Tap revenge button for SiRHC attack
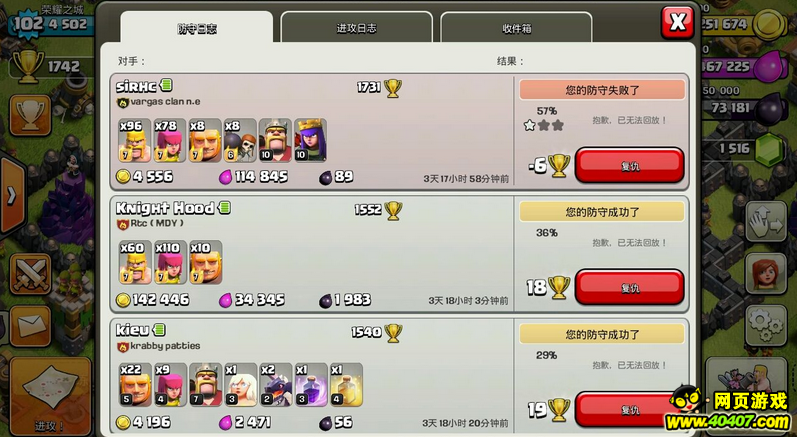797x437 pixels. tap(629, 165)
